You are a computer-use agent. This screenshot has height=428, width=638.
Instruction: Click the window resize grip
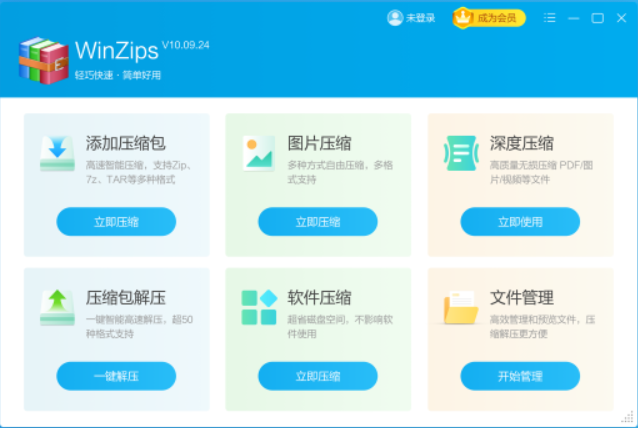tap(627, 417)
